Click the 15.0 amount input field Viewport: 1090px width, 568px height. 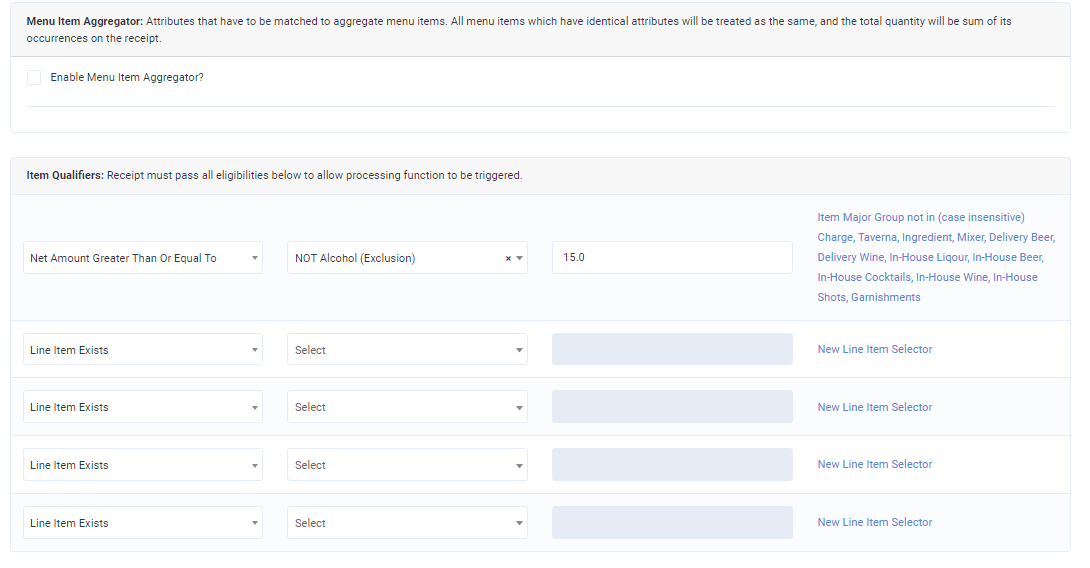click(x=671, y=258)
